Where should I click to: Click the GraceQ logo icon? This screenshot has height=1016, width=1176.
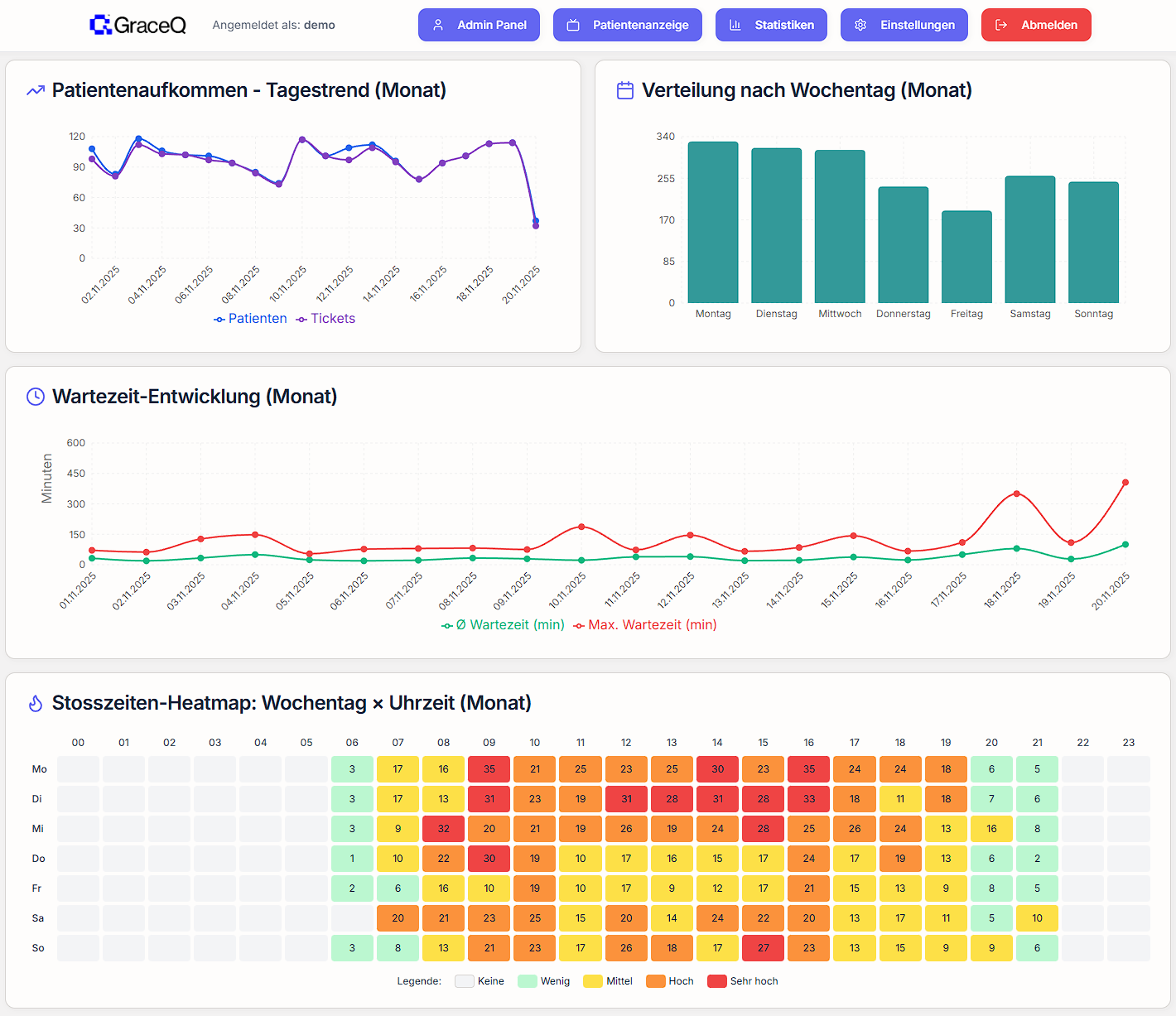[100, 25]
